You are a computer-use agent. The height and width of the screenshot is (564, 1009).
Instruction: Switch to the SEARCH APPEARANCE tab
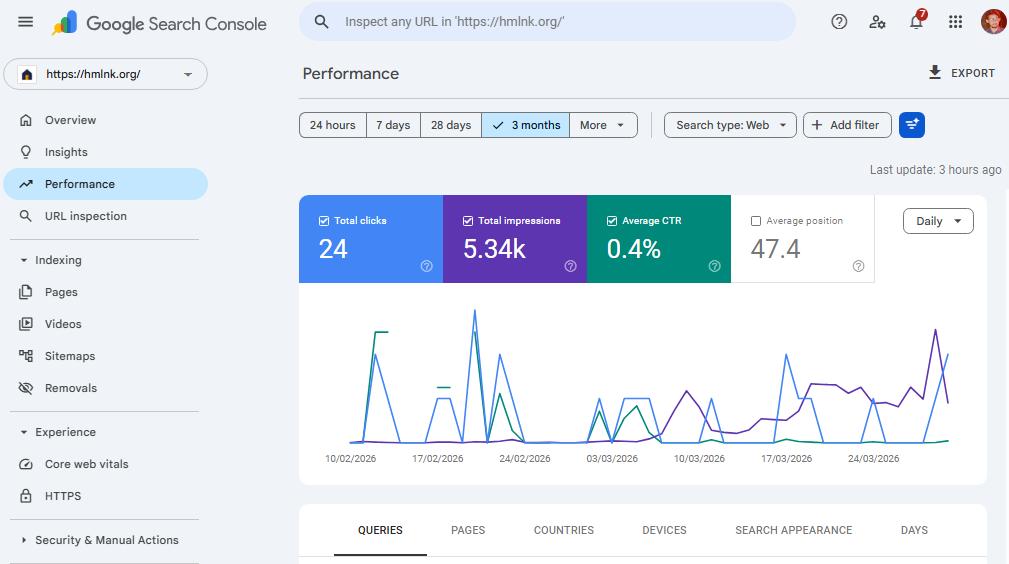click(793, 530)
